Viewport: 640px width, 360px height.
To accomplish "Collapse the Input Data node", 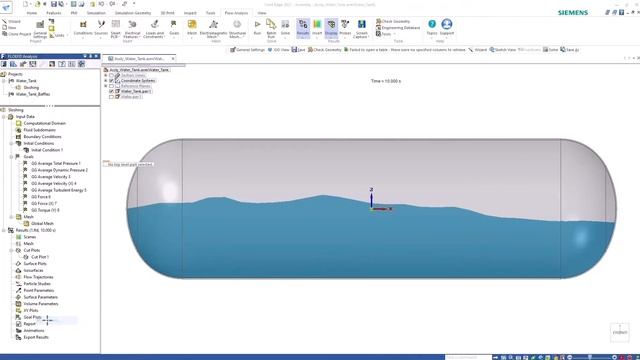I will tap(4, 117).
